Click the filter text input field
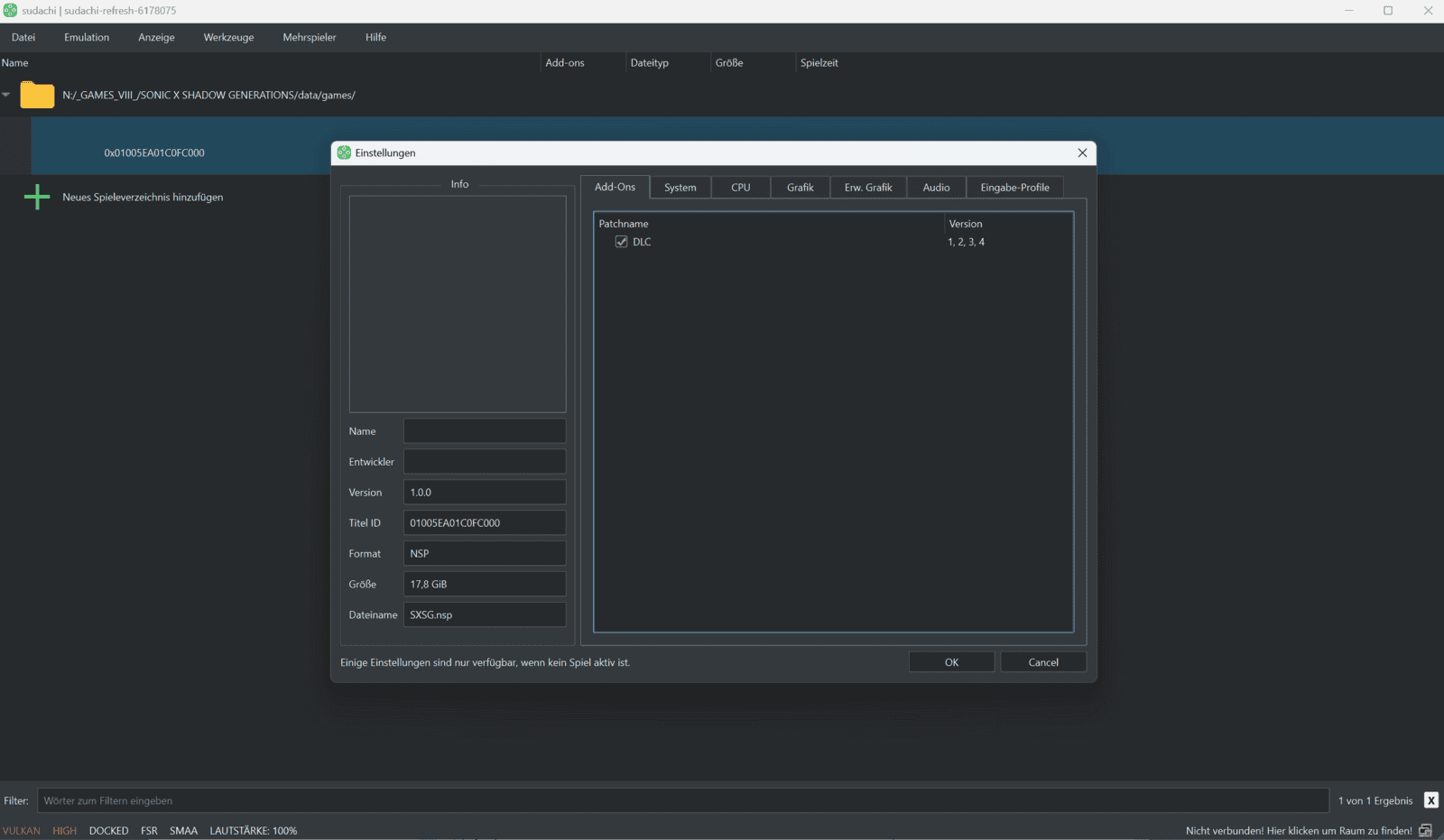The image size is (1444, 840). (682, 800)
